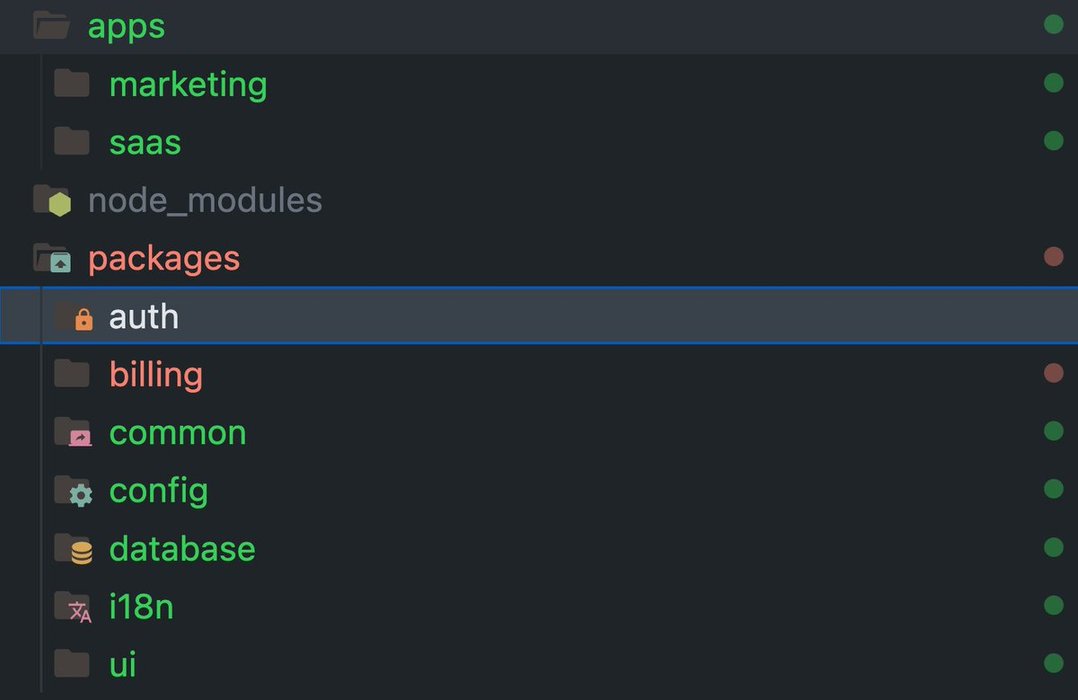Click the pink share icon on common folder

pos(80,437)
